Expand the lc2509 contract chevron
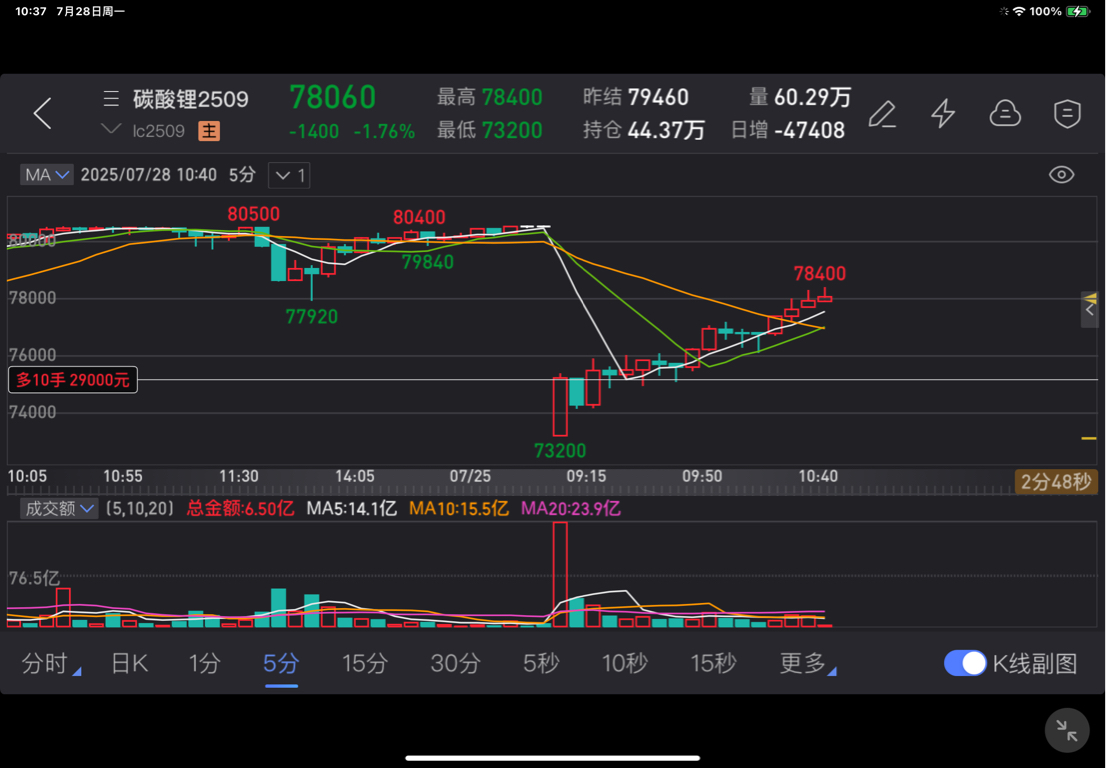Screen dimensions: 1106x768 111,129
